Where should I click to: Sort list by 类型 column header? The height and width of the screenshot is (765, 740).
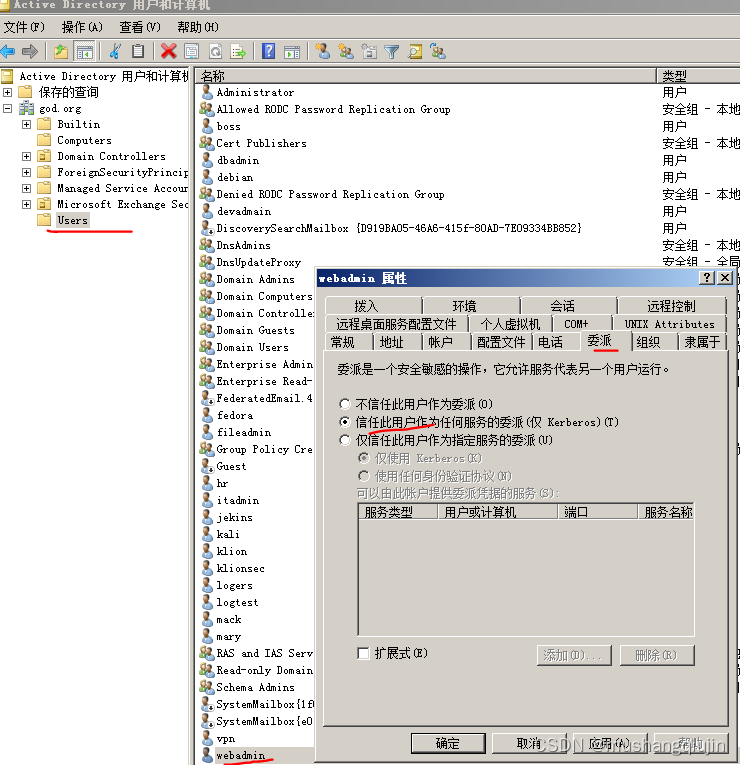point(699,76)
